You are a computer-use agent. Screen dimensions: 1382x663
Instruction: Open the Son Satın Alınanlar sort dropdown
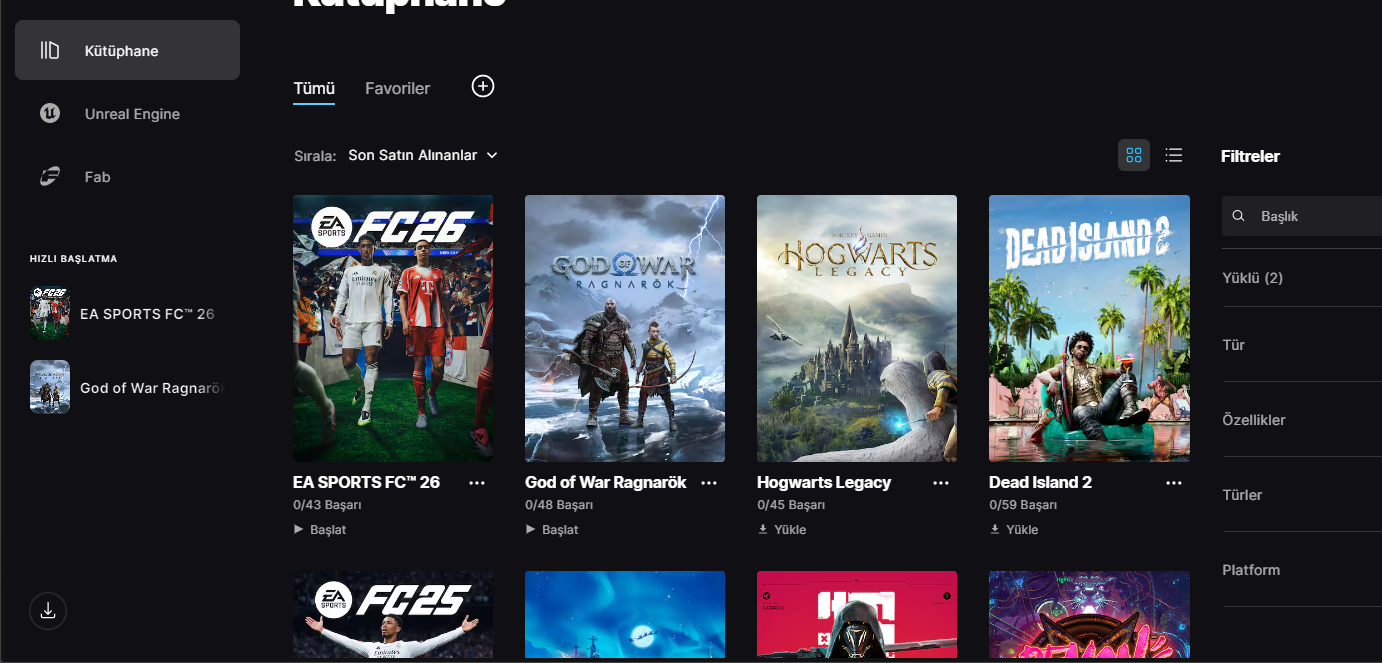click(422, 155)
